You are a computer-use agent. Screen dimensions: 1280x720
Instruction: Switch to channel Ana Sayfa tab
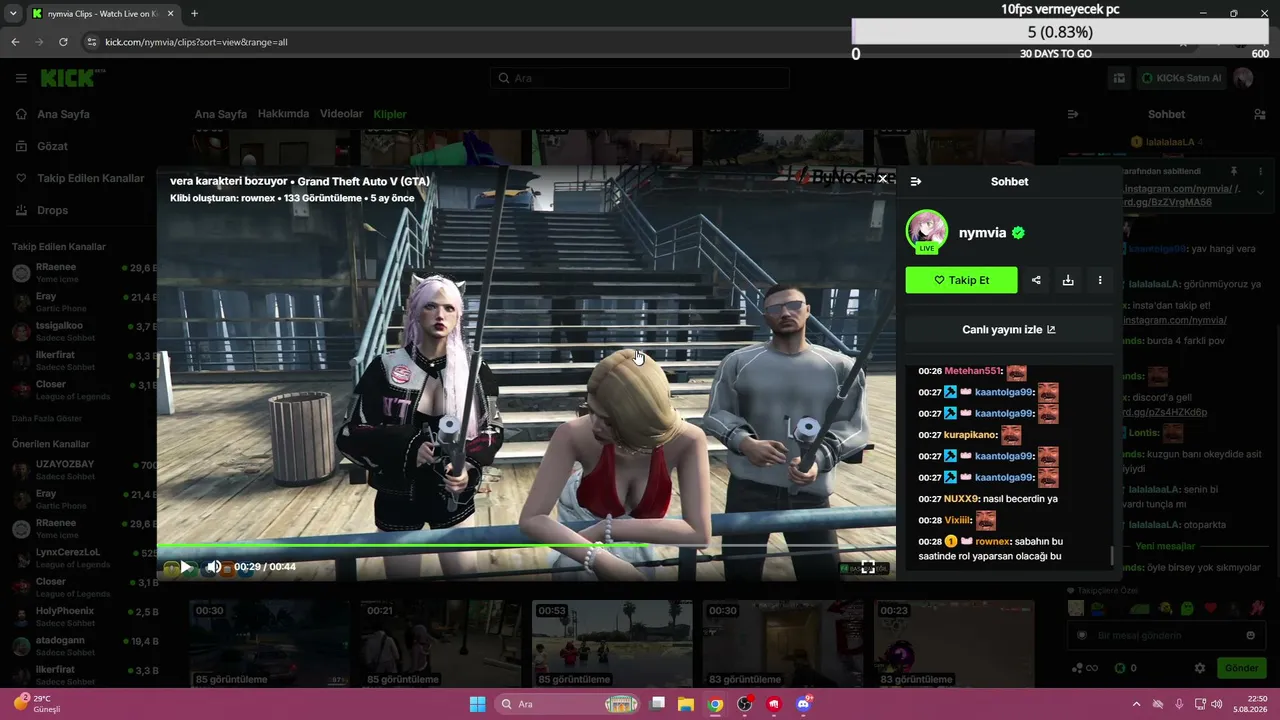(220, 114)
